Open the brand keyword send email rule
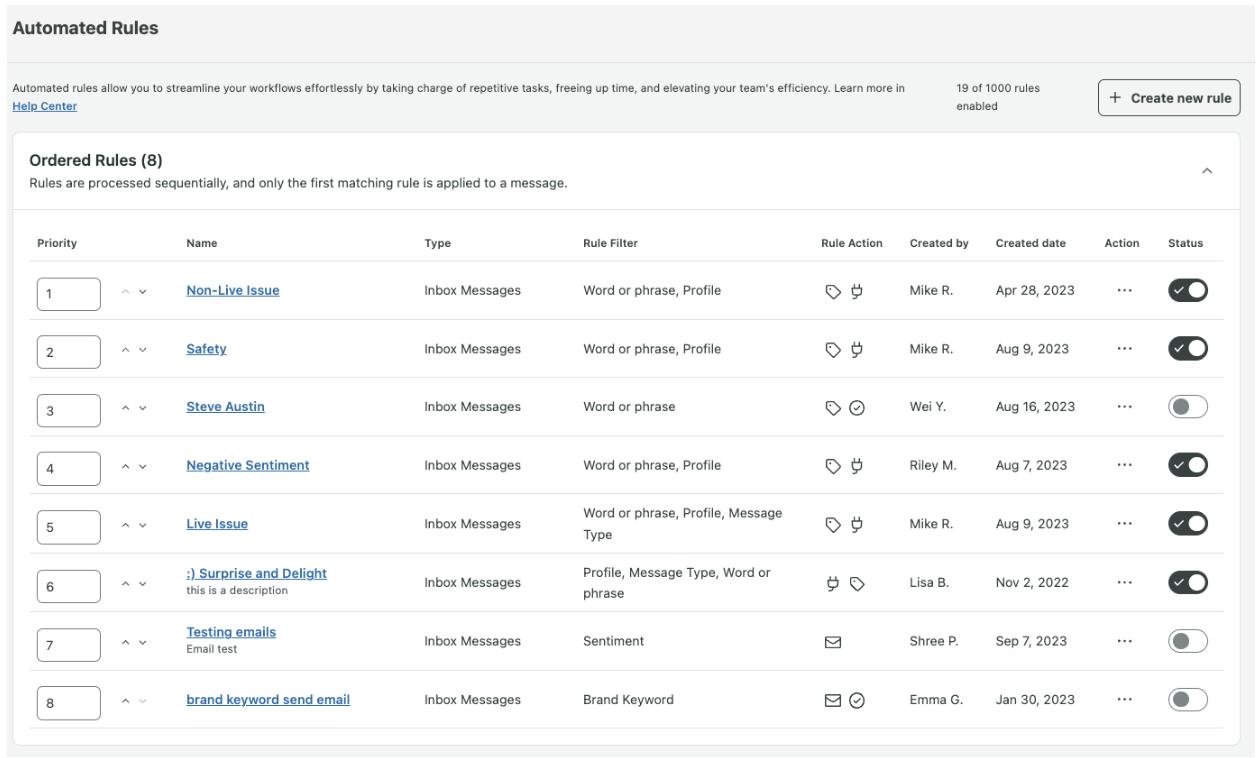Viewport: 1258px width, 758px height. pos(268,699)
